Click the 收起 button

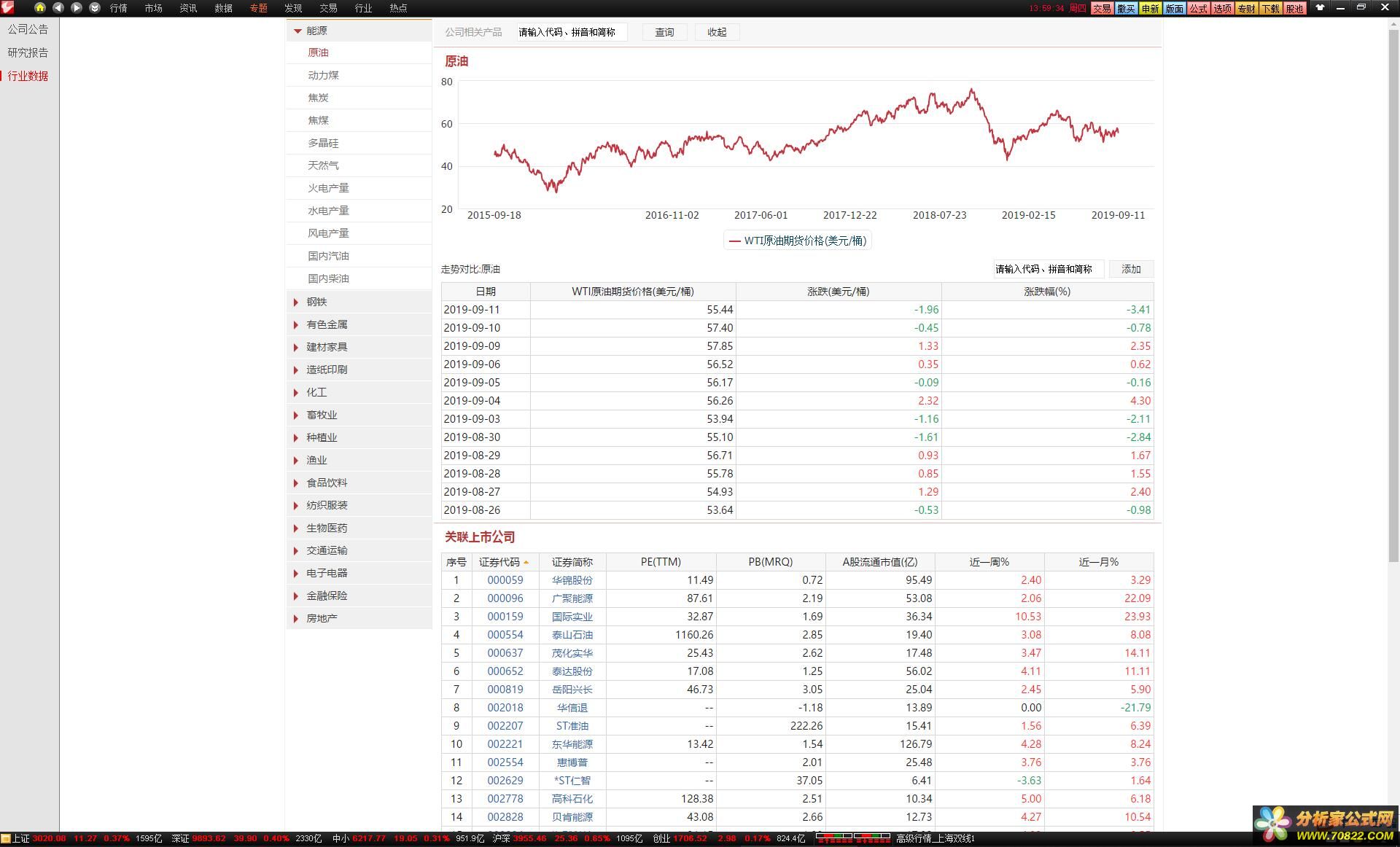coord(717,32)
